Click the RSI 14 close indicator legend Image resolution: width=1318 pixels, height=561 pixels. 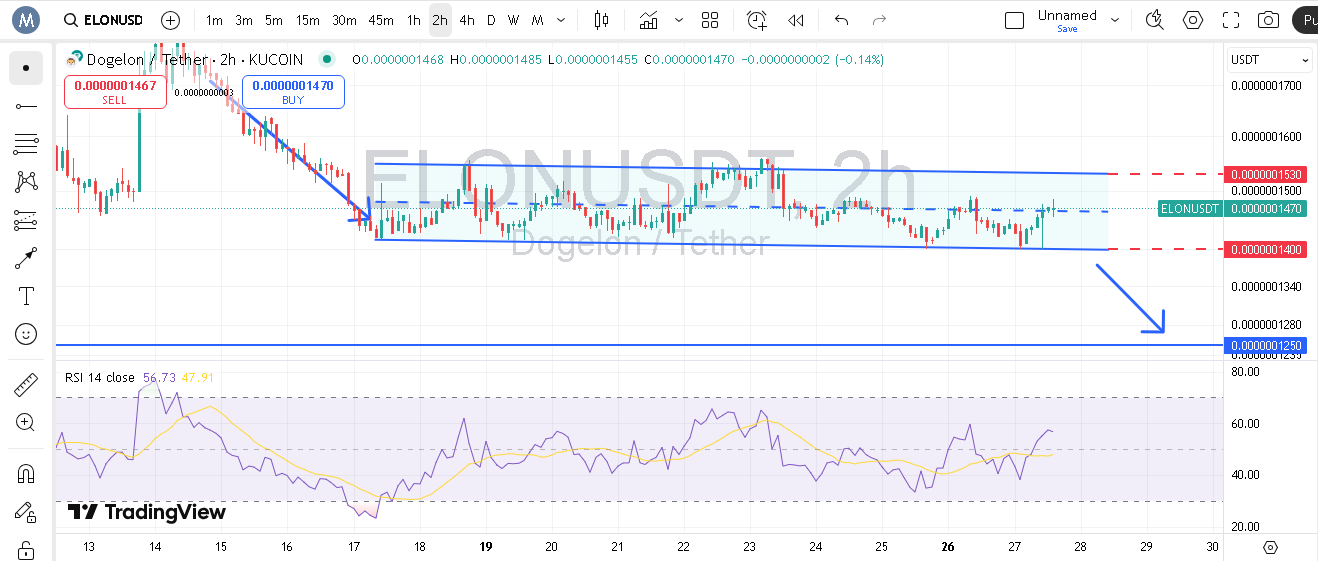click(x=100, y=377)
